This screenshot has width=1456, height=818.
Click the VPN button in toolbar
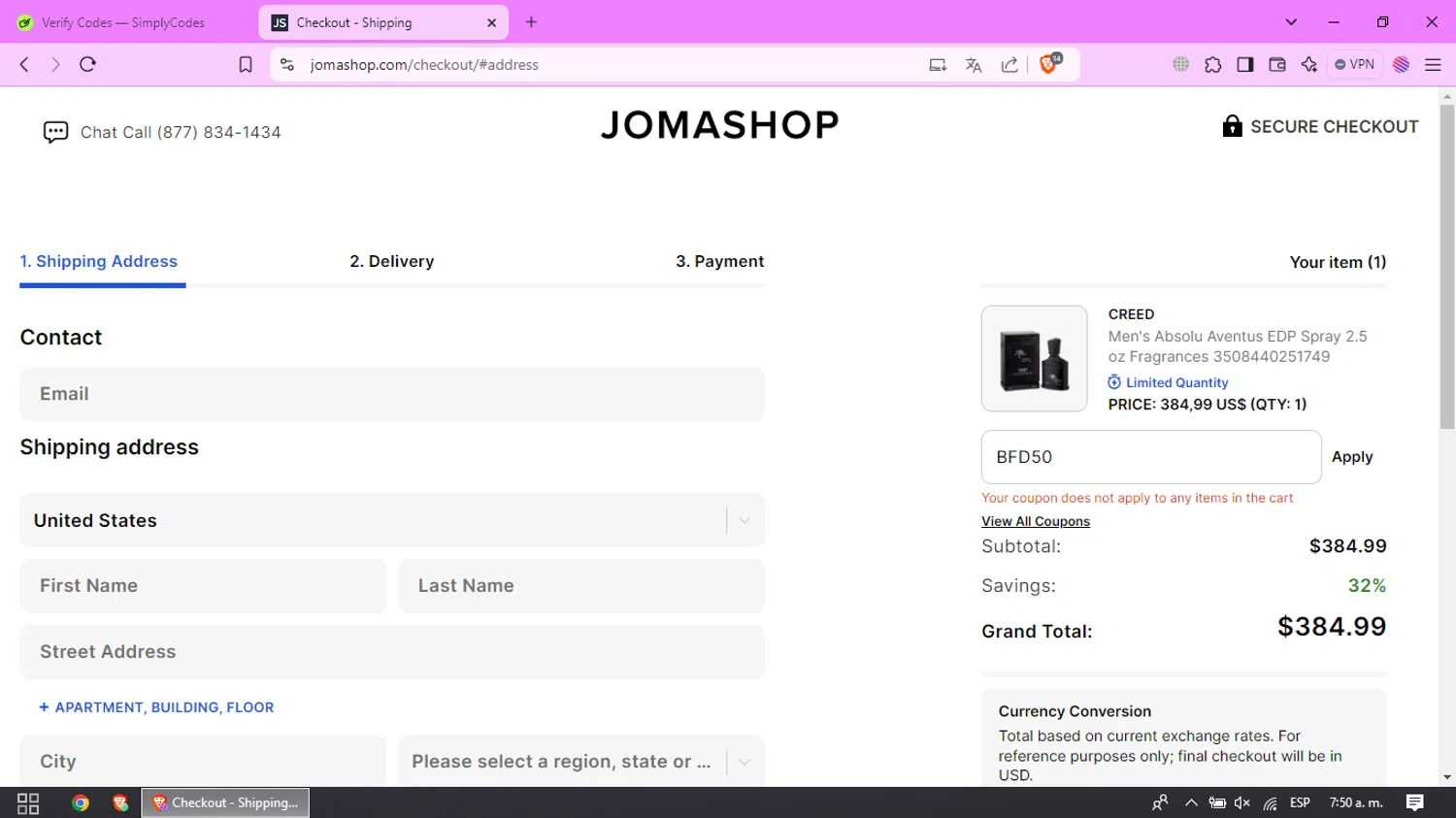point(1355,64)
